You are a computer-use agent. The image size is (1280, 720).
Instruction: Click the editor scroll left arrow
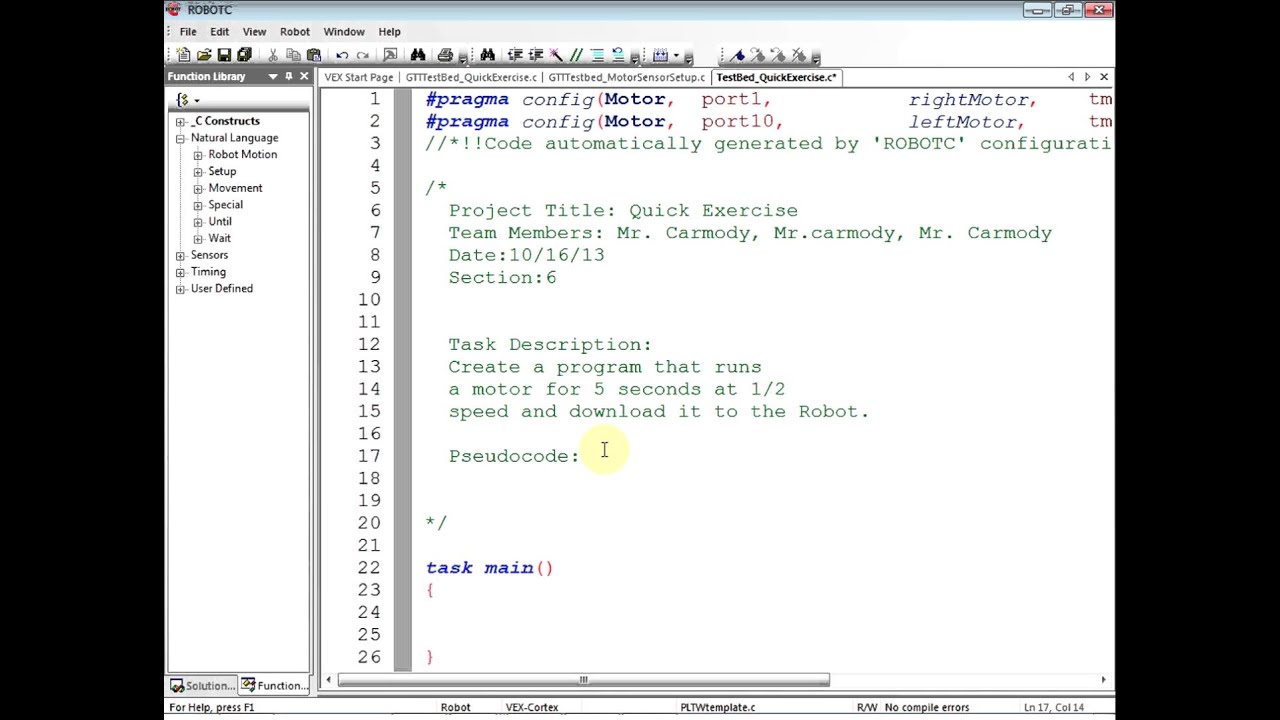(x=328, y=680)
